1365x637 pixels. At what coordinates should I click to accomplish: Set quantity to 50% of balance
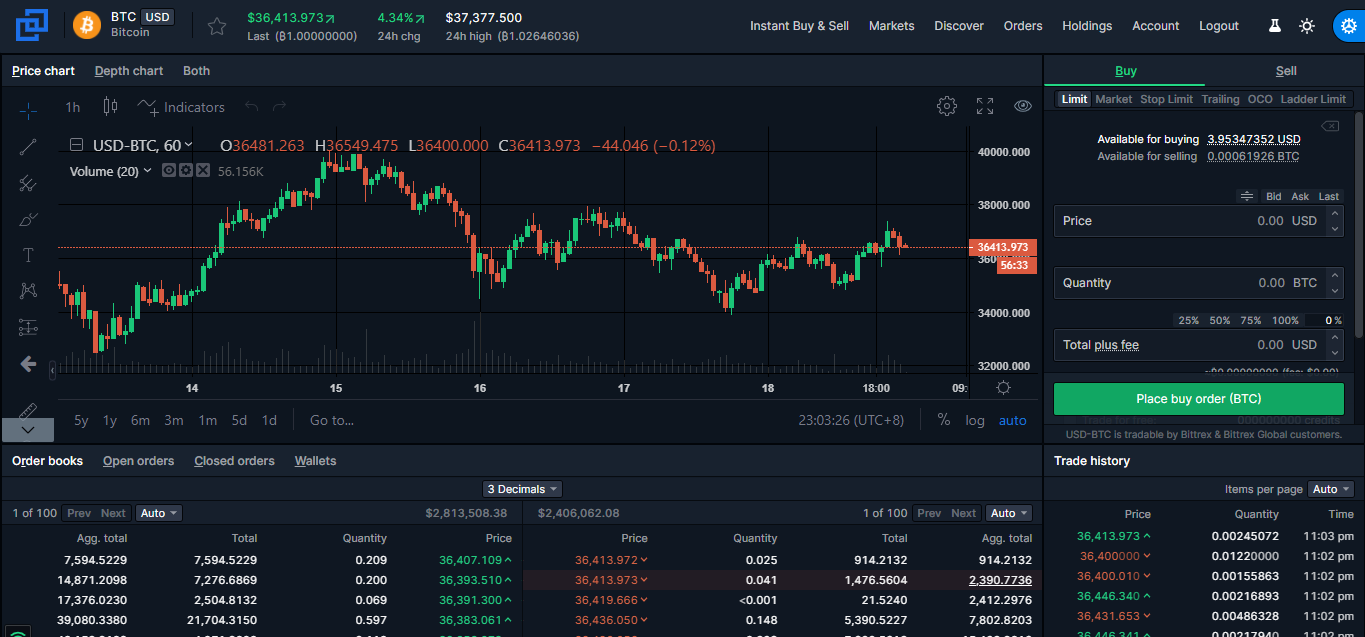click(x=1219, y=320)
